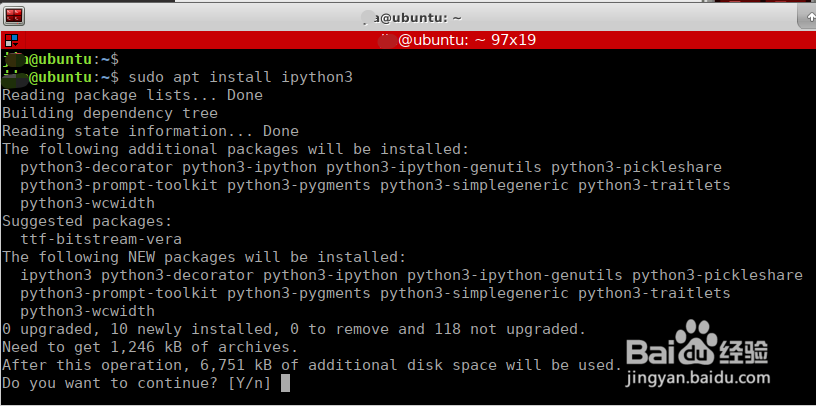Click the cursor block after the [Y/n] prompt

285,383
